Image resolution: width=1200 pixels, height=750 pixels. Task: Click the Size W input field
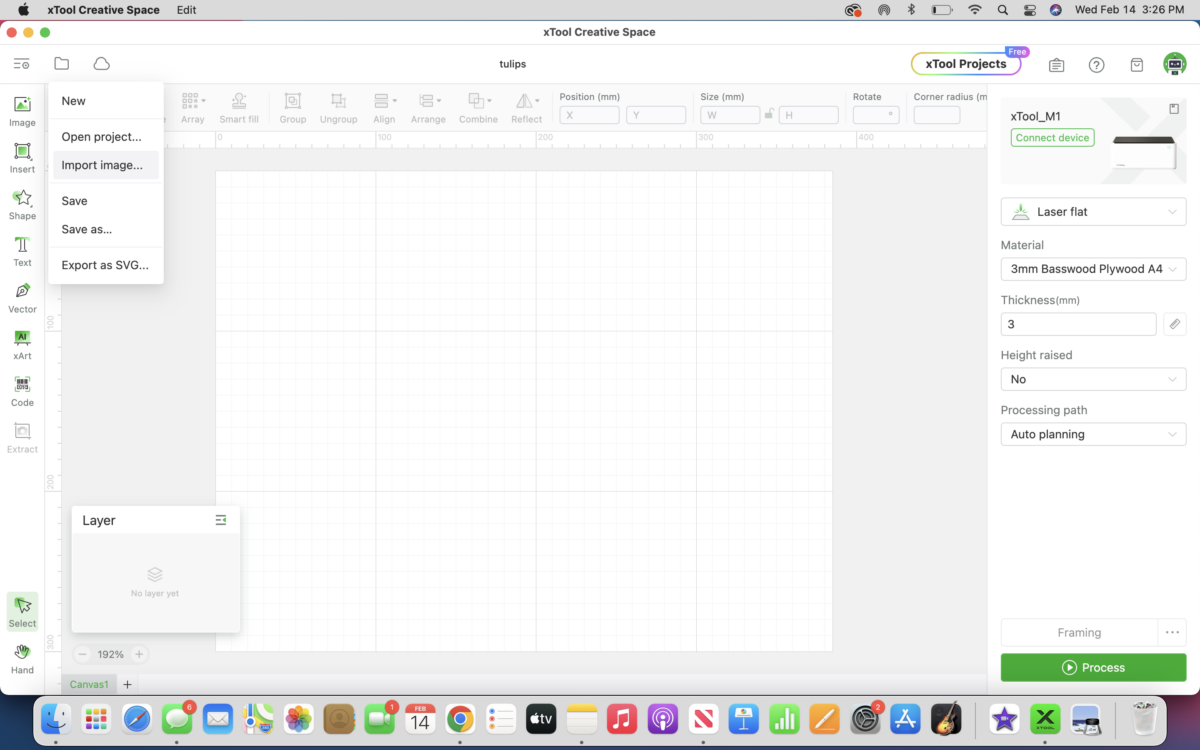[730, 115]
